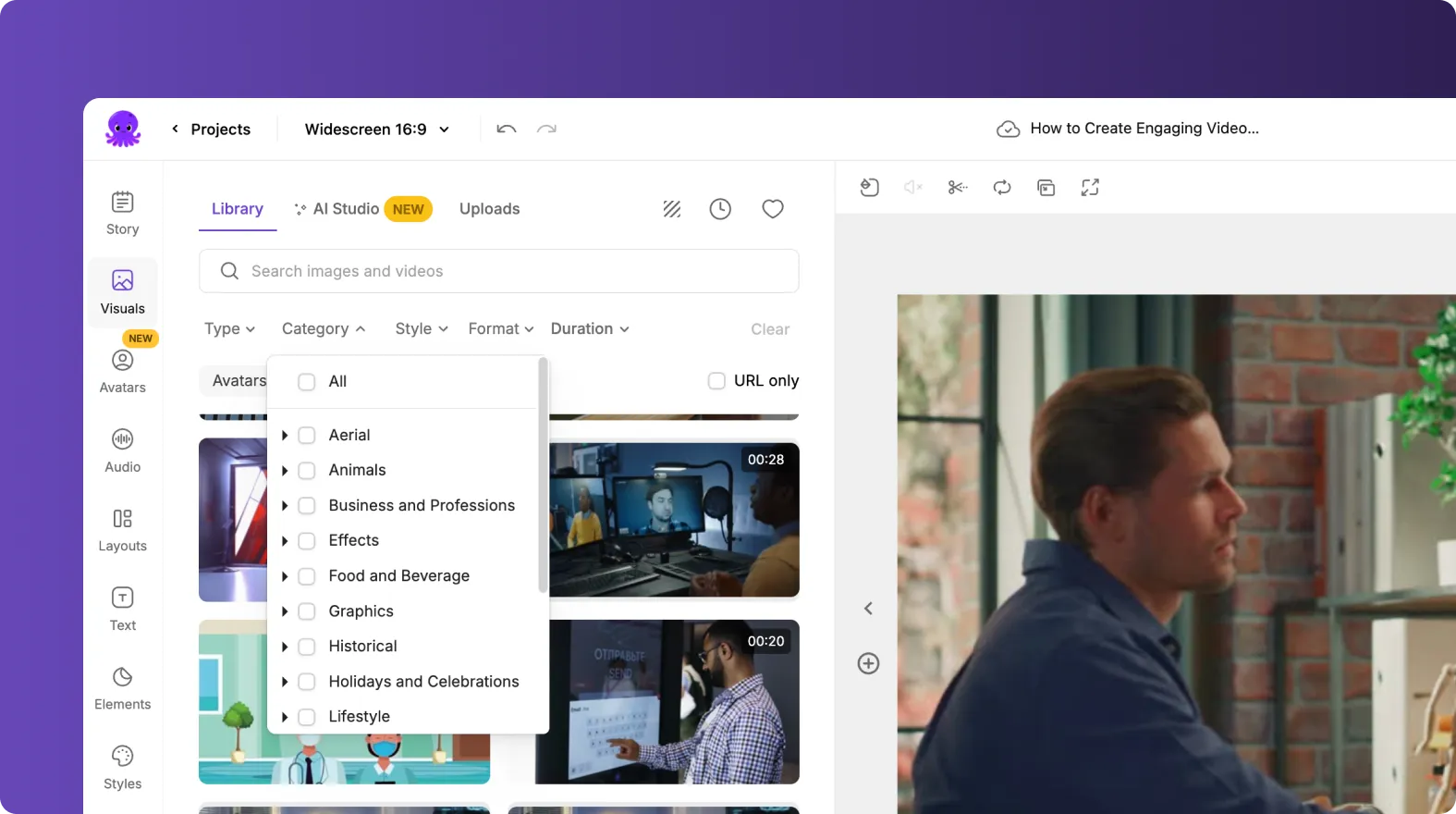
Task: Switch to the Uploads tab
Action: [489, 209]
